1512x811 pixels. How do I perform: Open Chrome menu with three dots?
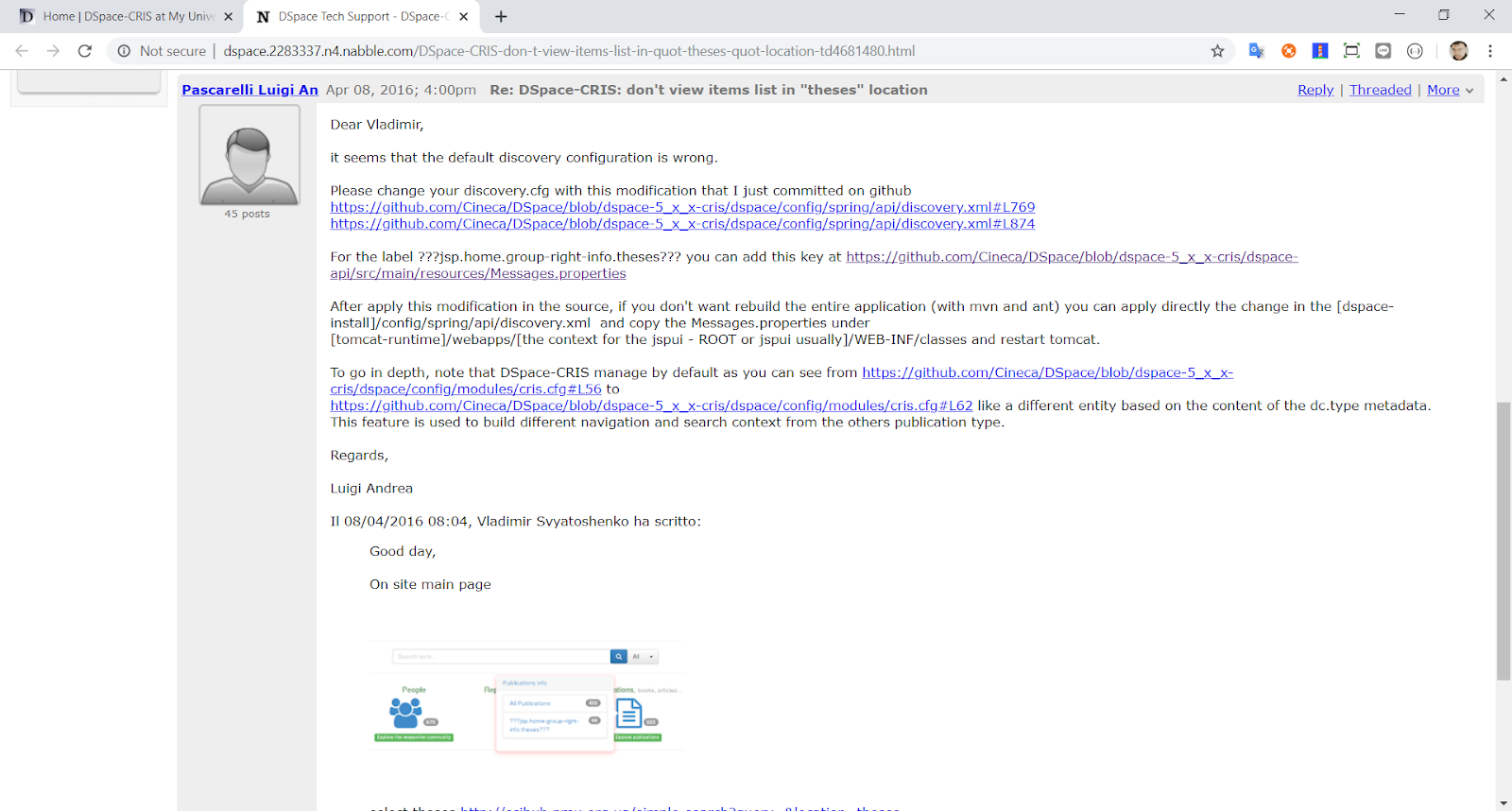coord(1490,51)
